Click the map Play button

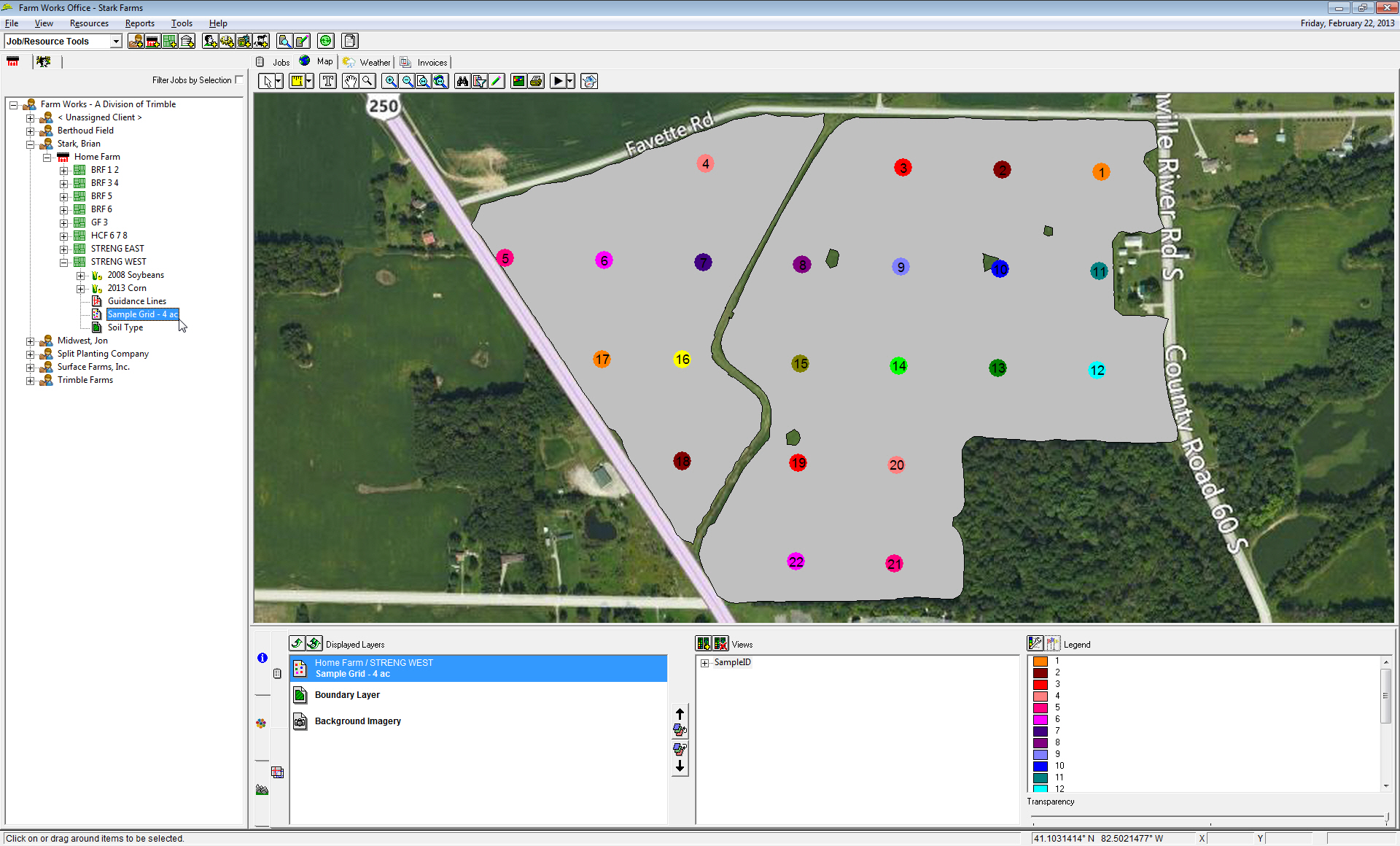558,81
